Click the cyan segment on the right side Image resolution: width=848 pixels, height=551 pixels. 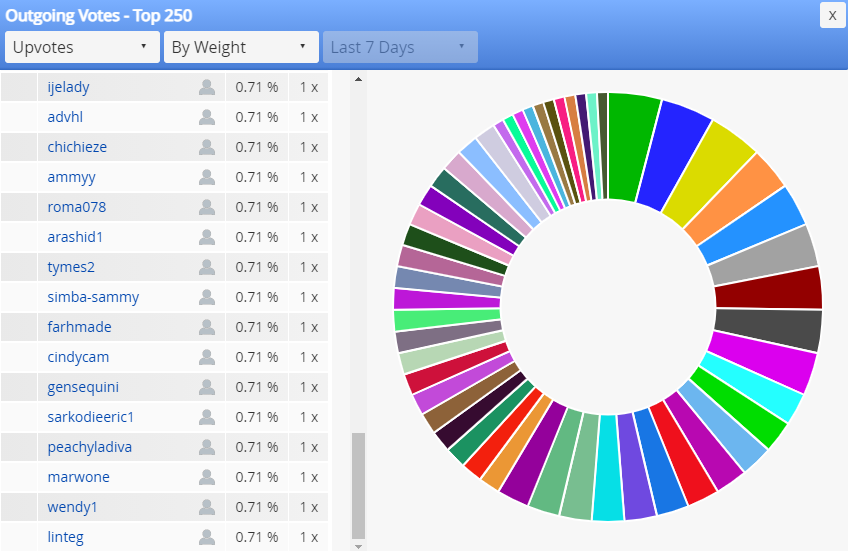(752, 386)
